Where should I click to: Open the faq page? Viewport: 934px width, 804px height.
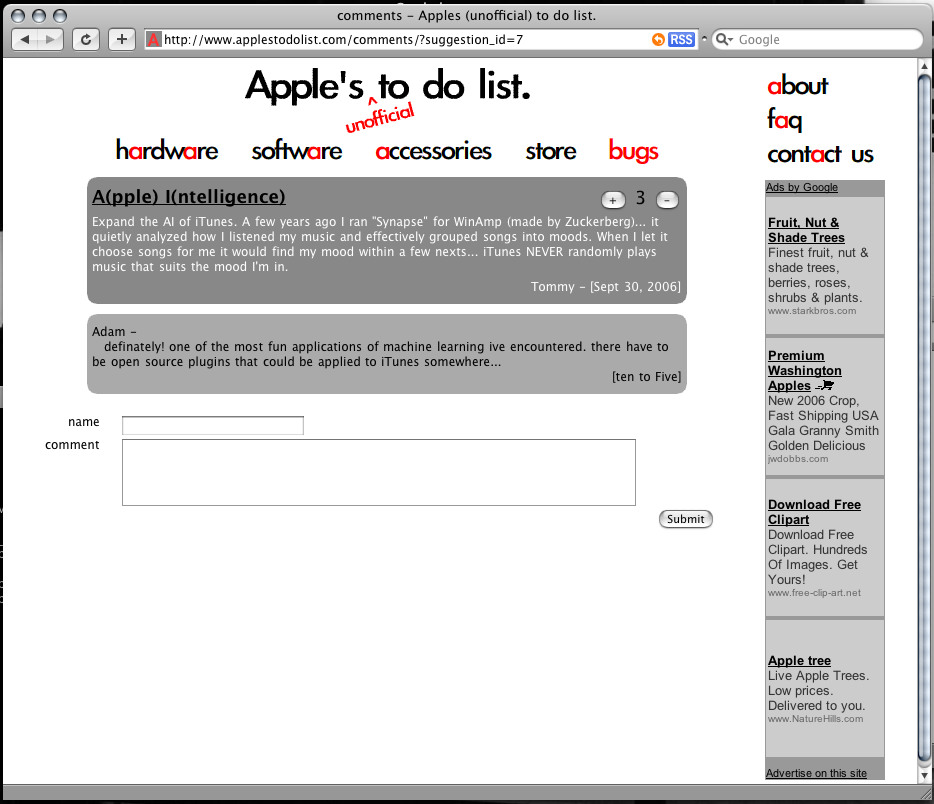coord(784,120)
